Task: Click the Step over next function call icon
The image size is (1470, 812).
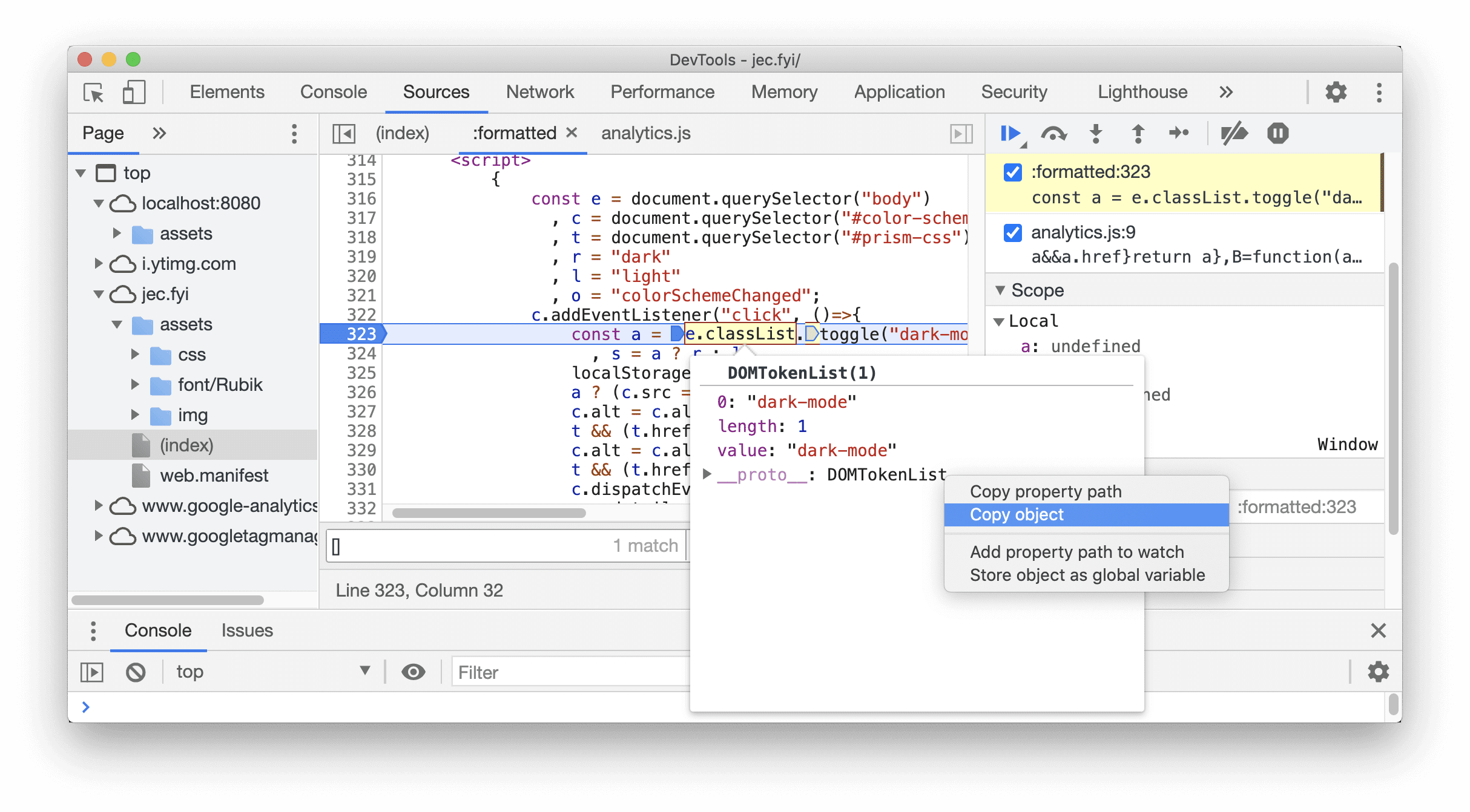Action: 1054,133
